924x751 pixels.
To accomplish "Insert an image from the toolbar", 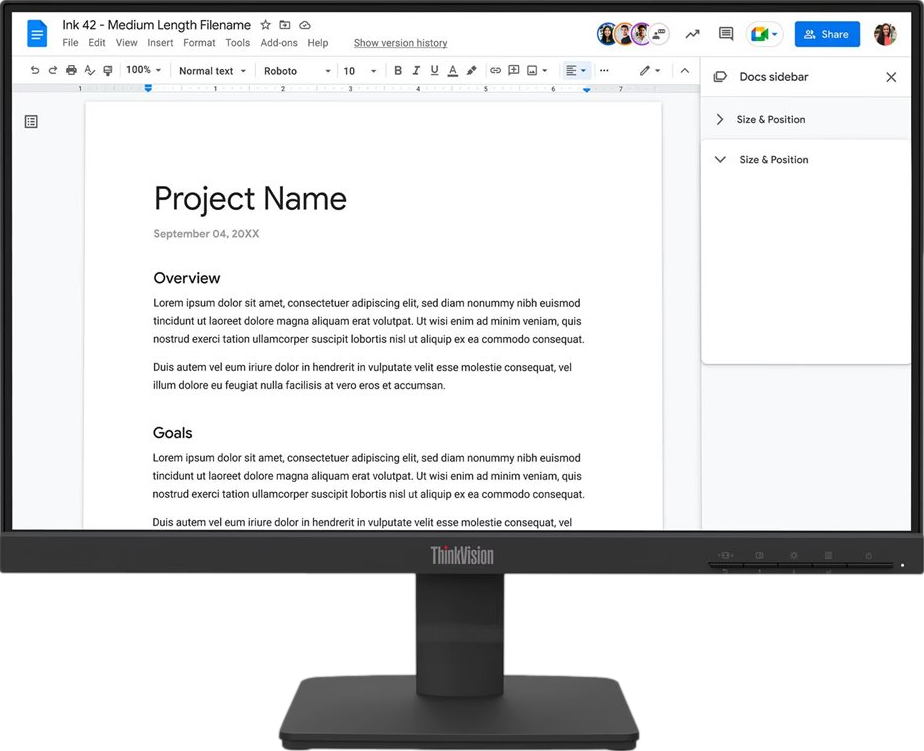I will pos(532,70).
